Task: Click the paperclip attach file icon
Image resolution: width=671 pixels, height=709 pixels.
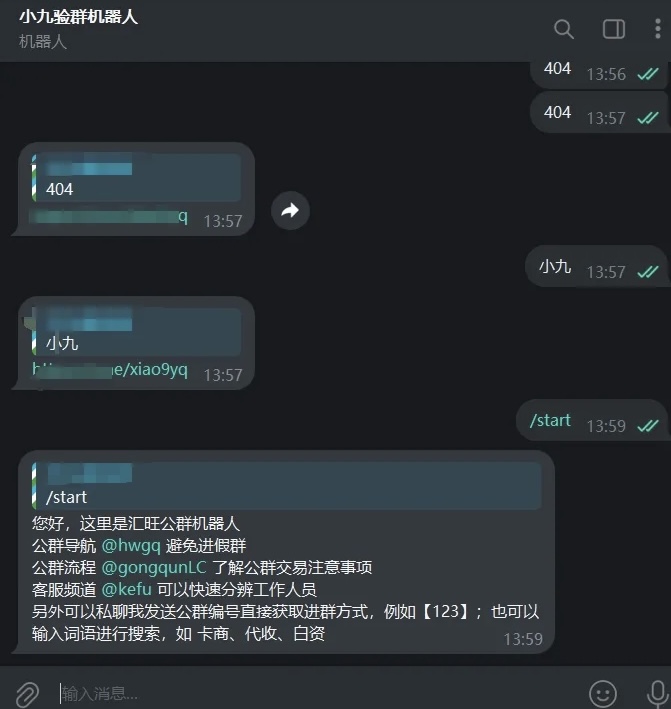Action: click(28, 693)
